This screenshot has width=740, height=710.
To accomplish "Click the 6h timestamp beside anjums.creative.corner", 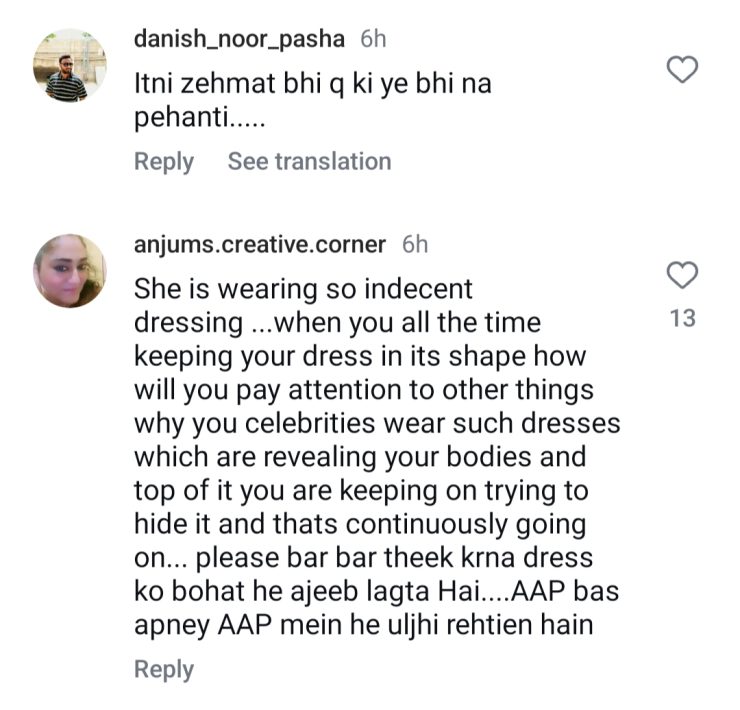I will tap(414, 243).
